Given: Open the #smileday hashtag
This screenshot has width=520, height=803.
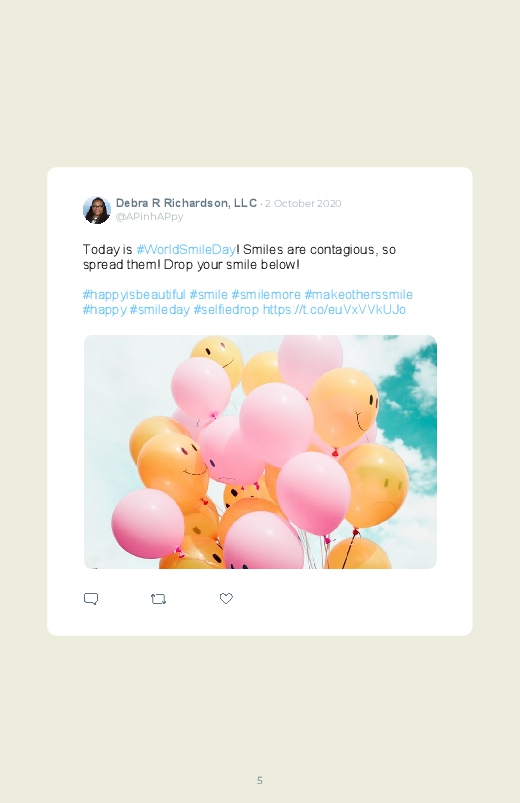Looking at the screenshot, I should coord(160,310).
